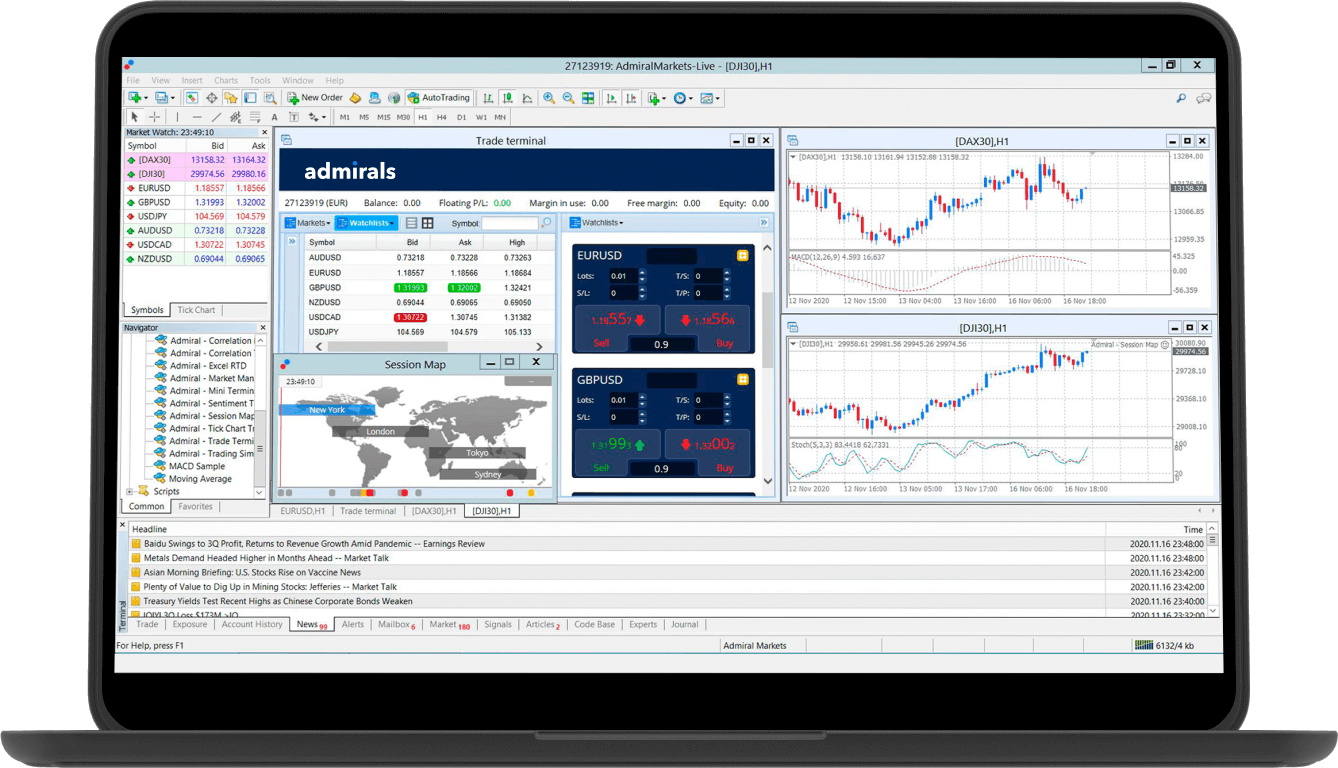Enable chart shift icon
The height and width of the screenshot is (768, 1338).
pos(631,98)
